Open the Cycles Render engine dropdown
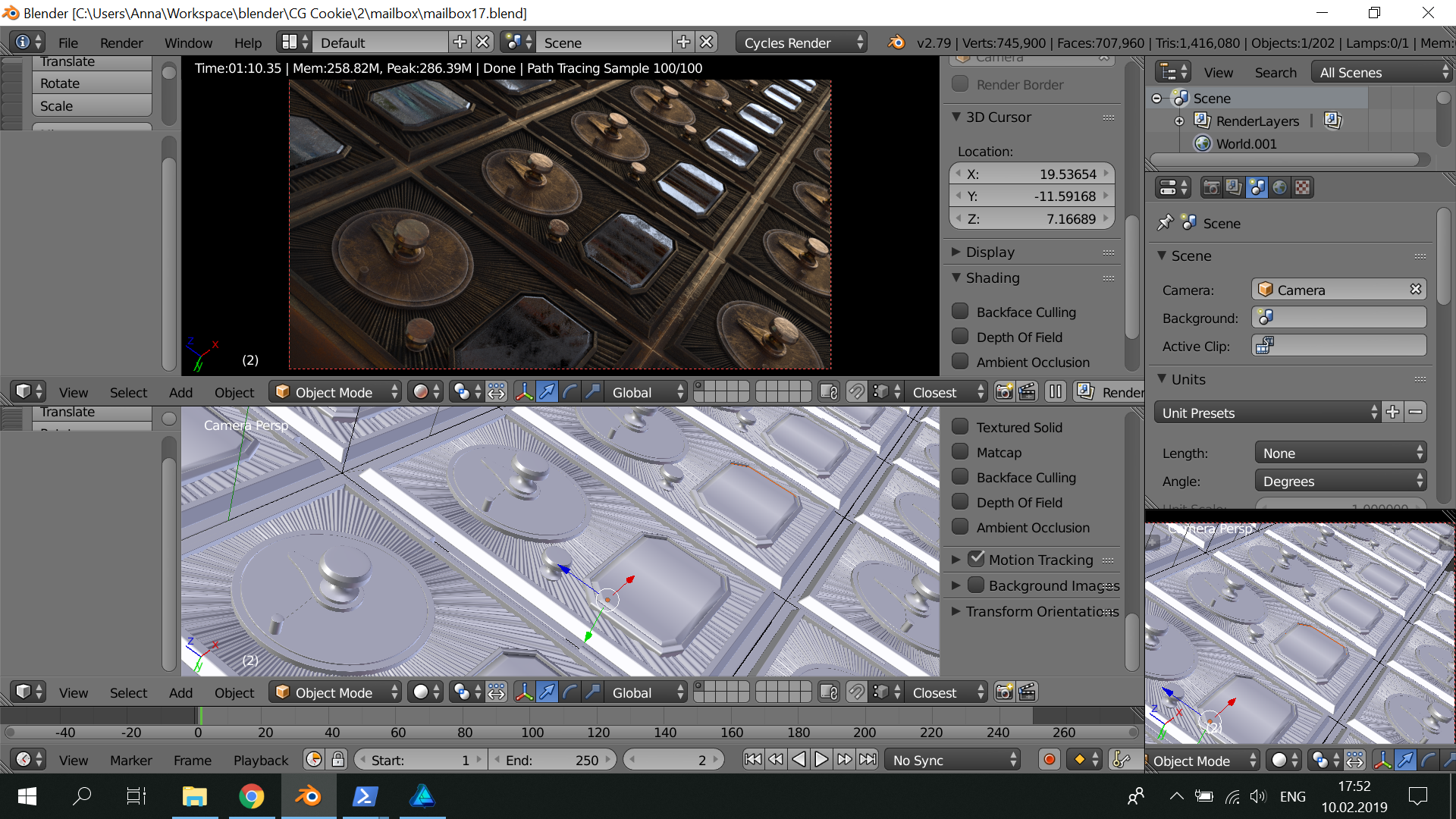Screen dimensions: 1456x819 [802, 42]
